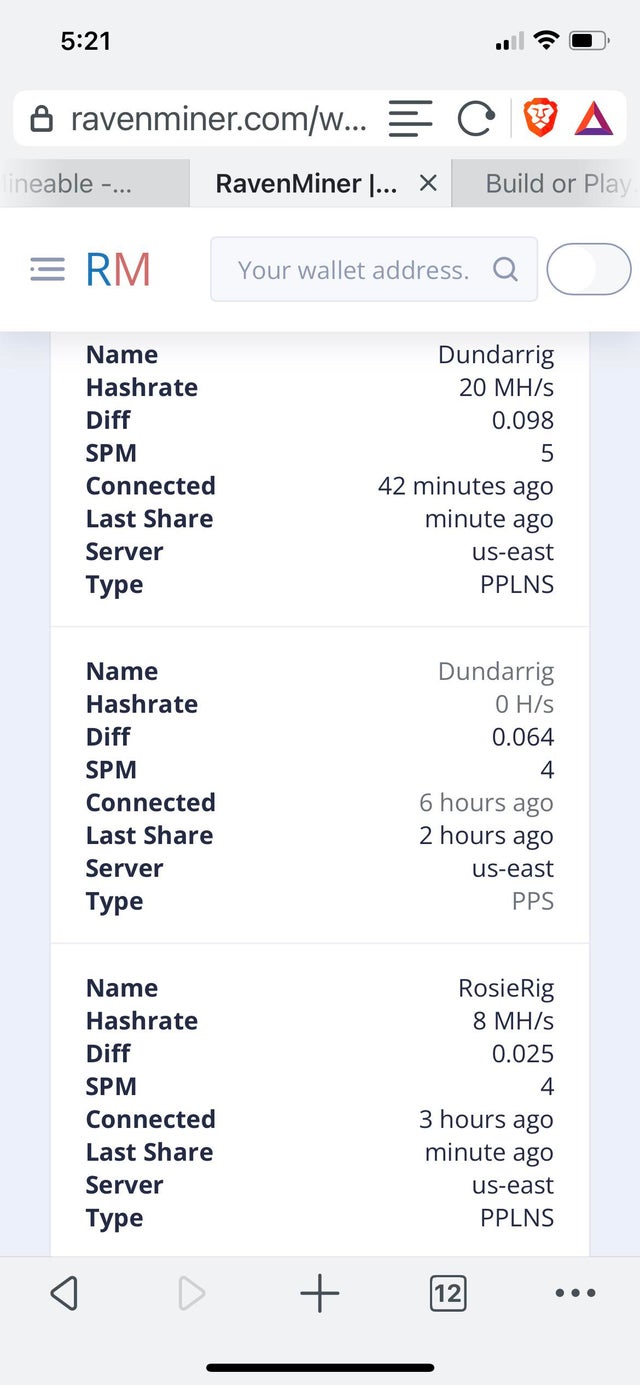Close the RavenMiner tab

(428, 183)
